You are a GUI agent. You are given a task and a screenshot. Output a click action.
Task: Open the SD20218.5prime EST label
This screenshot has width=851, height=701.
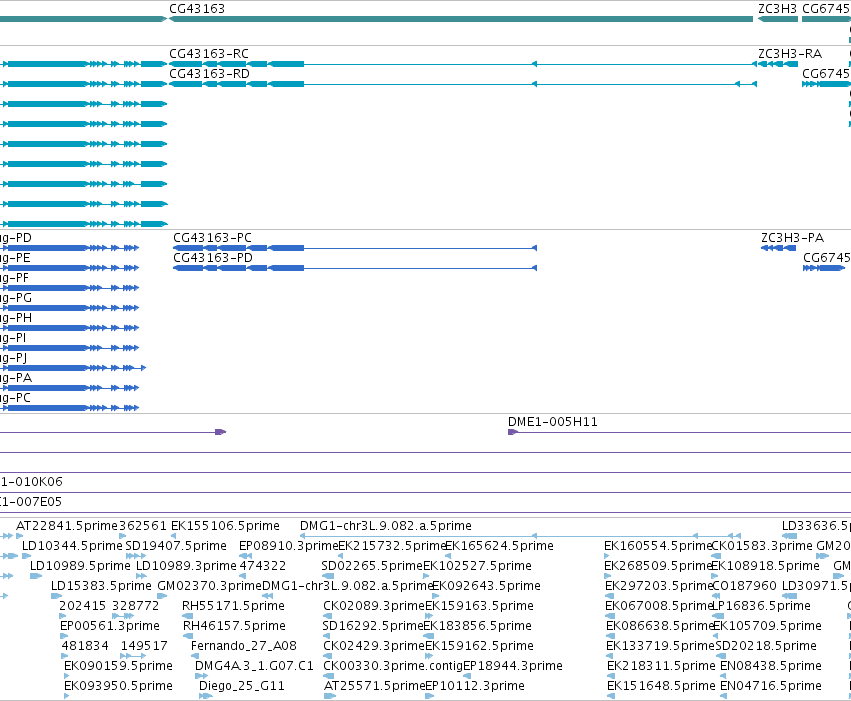[x=766, y=646]
